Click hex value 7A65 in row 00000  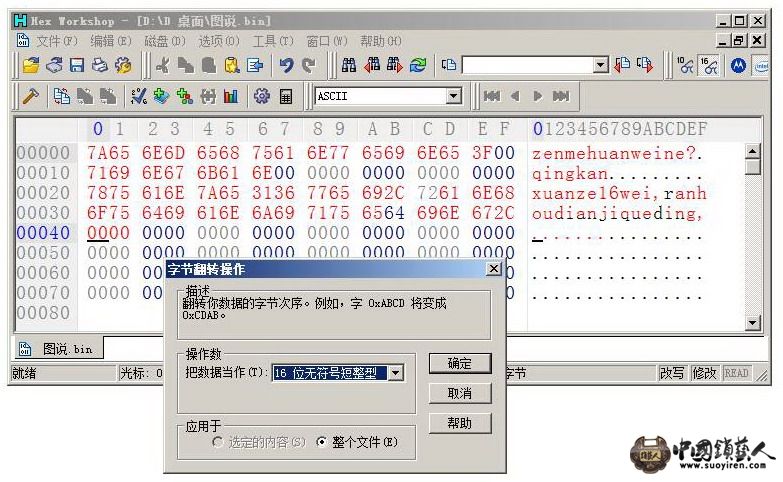pyautogui.click(x=108, y=153)
